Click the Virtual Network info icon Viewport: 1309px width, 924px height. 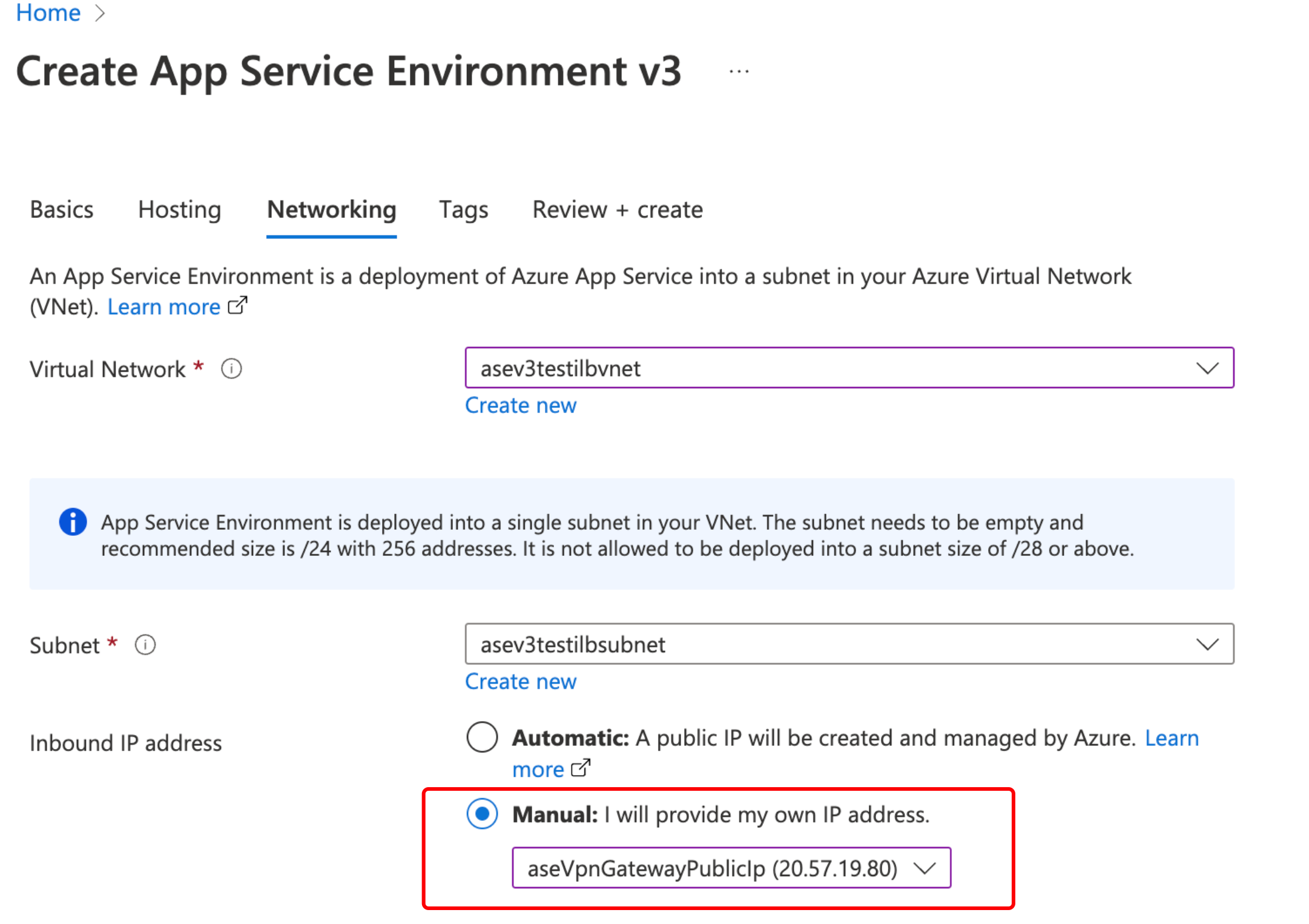coord(231,368)
